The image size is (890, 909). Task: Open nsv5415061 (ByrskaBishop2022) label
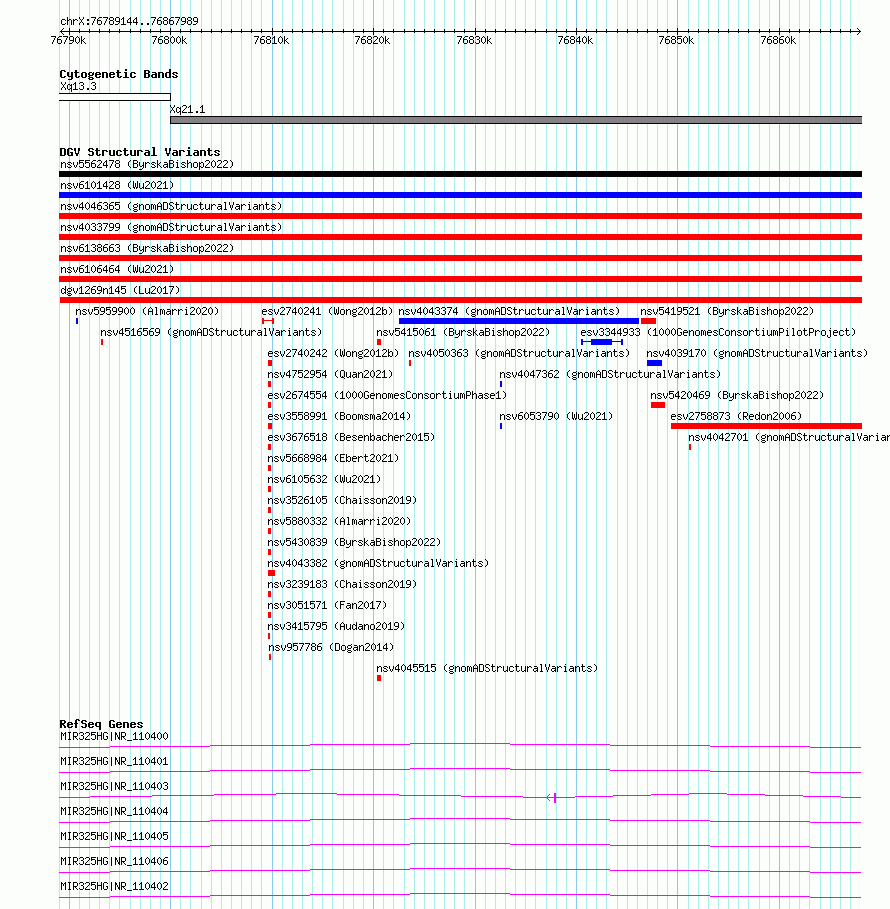(x=463, y=332)
